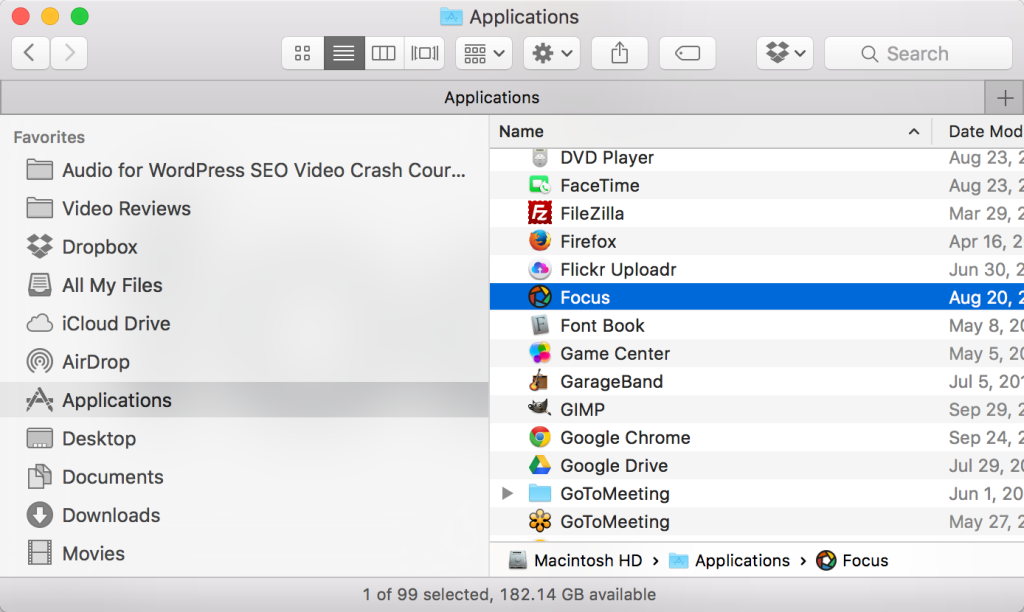The height and width of the screenshot is (612, 1024).
Task: Click the Search field
Action: click(x=918, y=53)
